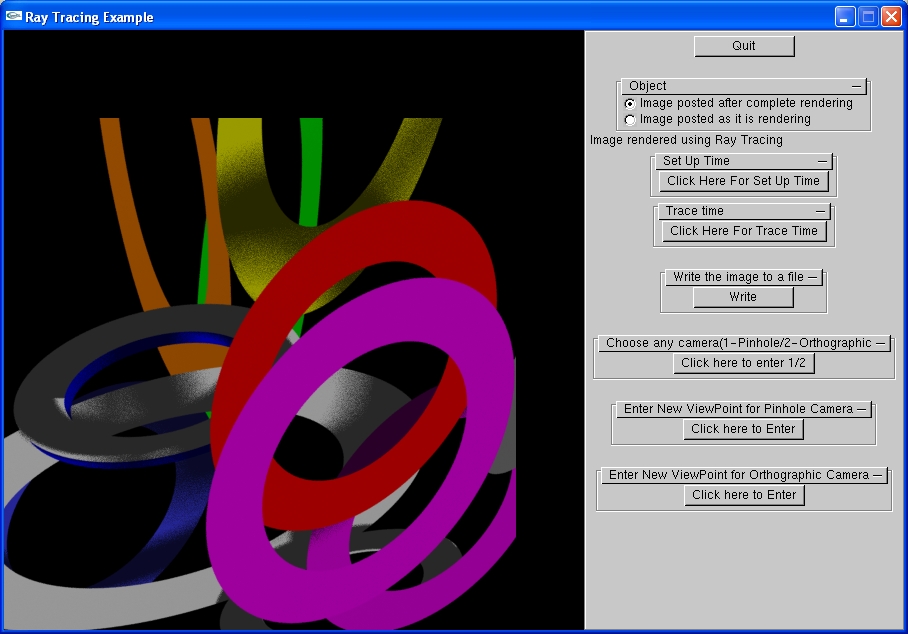Viewport: 908px width, 634px height.
Task: Click Here For Set Up Time button
Action: (744, 181)
